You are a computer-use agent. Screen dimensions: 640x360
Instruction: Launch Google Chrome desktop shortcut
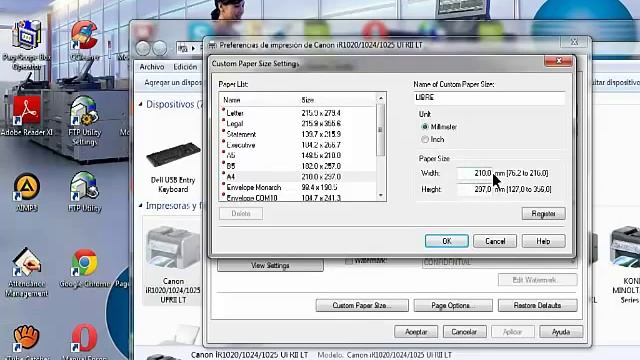point(84,268)
